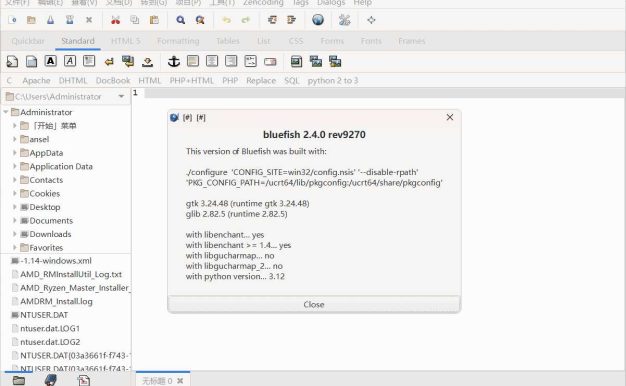Preview in browser with the globe icon
626x386 pixels.
318,20
